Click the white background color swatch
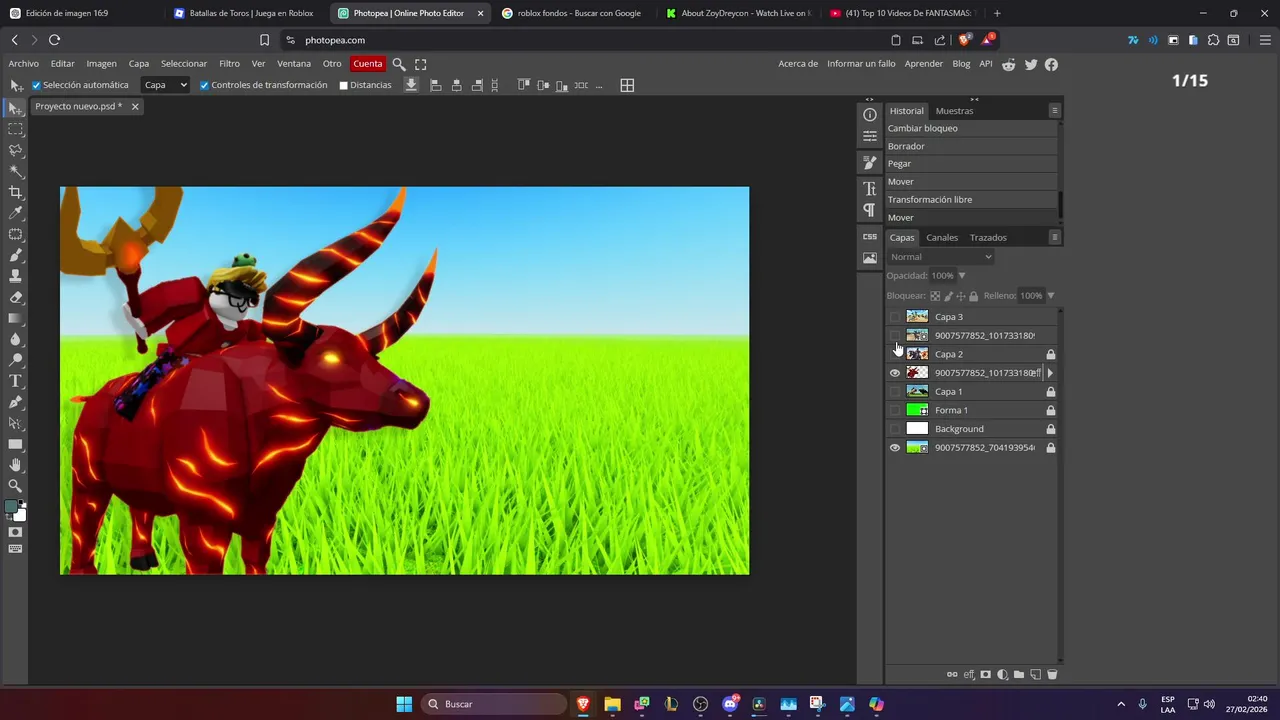The image size is (1280, 720). [20, 514]
